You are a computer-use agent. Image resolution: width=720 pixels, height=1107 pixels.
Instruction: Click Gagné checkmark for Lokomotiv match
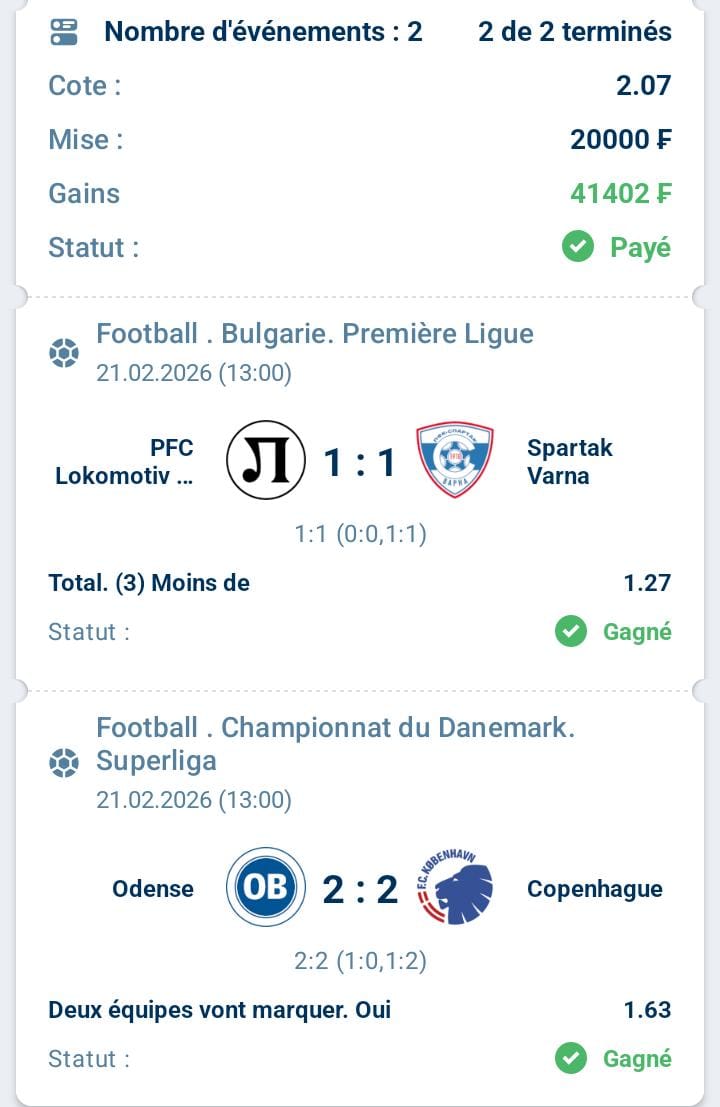click(x=571, y=632)
